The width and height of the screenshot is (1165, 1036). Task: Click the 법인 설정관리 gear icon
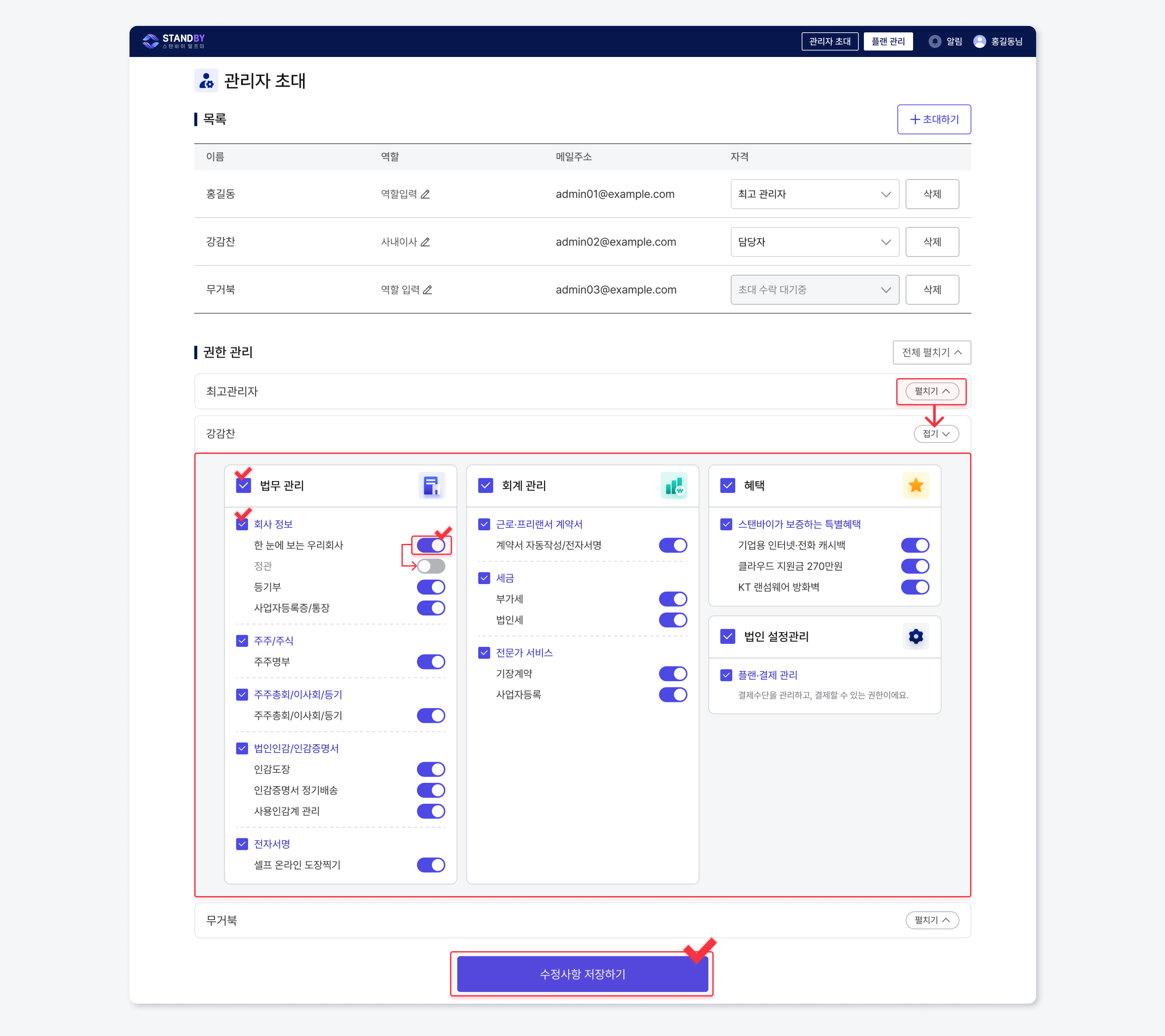click(915, 636)
